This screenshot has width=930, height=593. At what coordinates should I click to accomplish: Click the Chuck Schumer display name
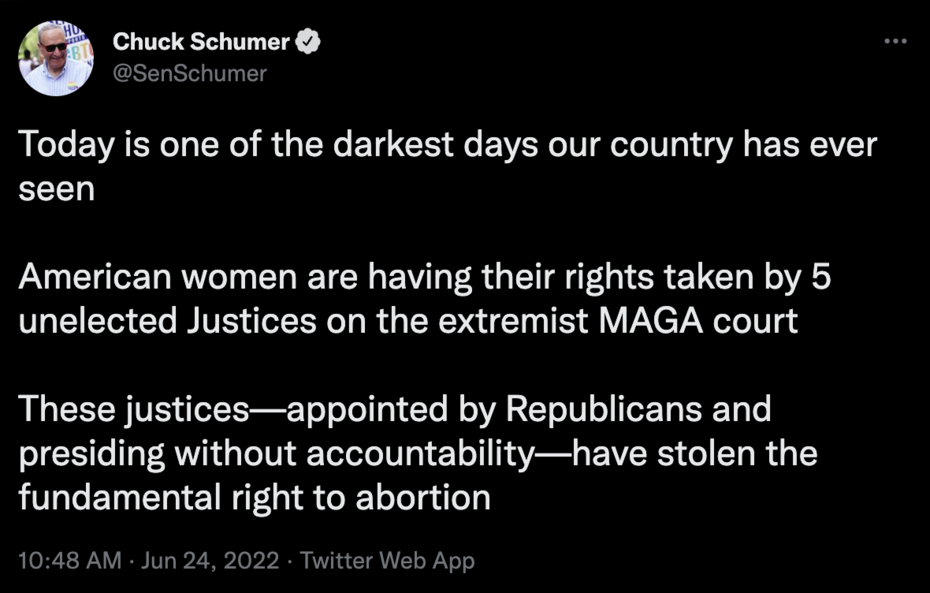(201, 42)
